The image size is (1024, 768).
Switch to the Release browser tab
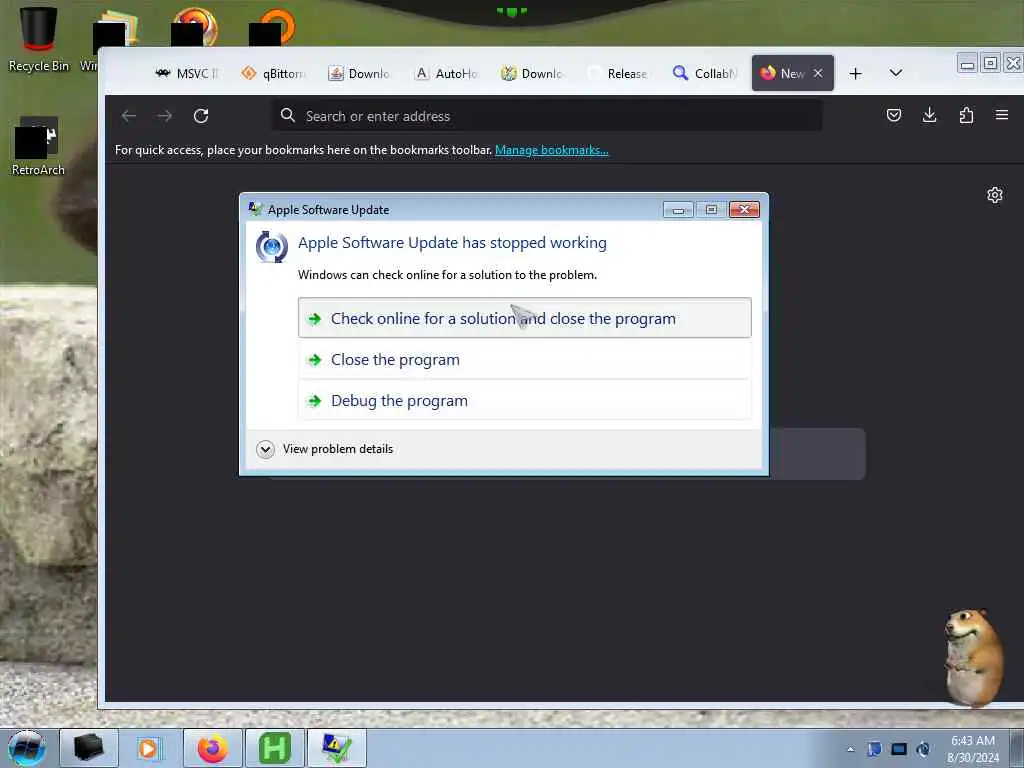pos(617,74)
